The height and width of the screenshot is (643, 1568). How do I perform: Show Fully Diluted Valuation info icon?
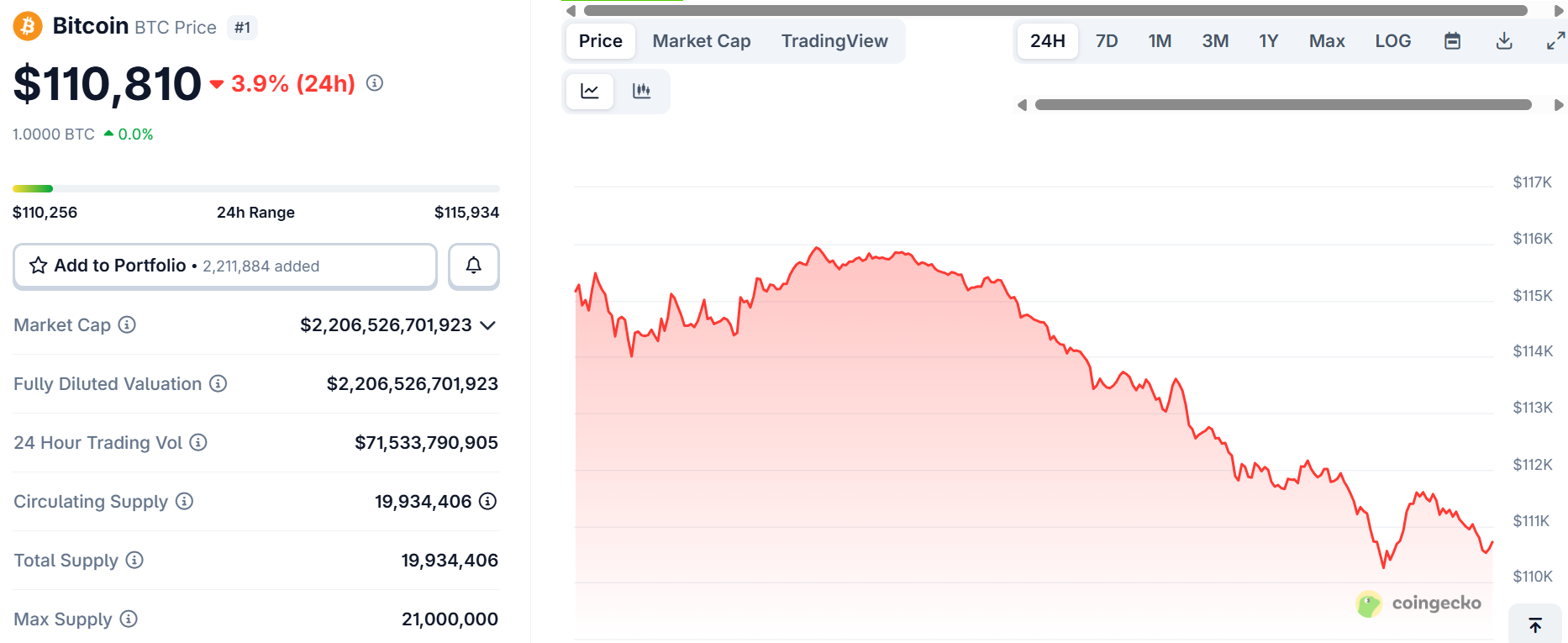point(218,383)
